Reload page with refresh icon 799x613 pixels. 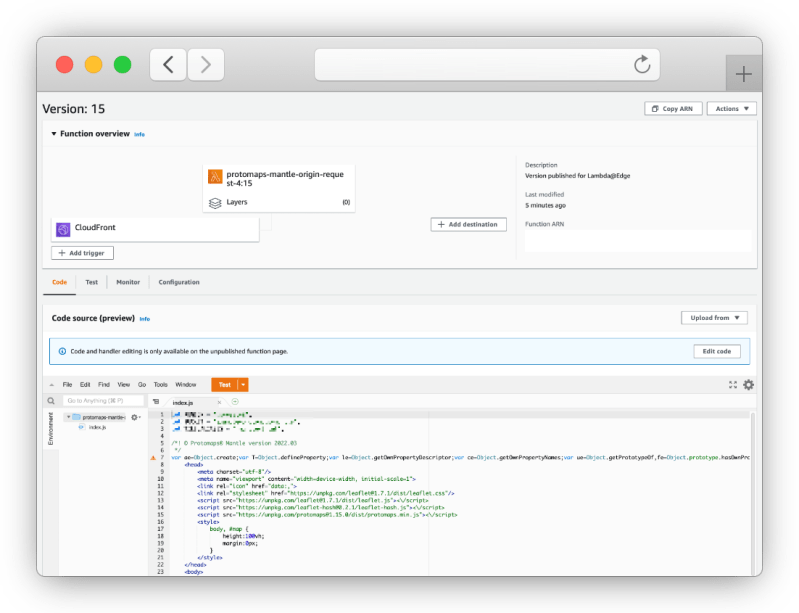[642, 65]
